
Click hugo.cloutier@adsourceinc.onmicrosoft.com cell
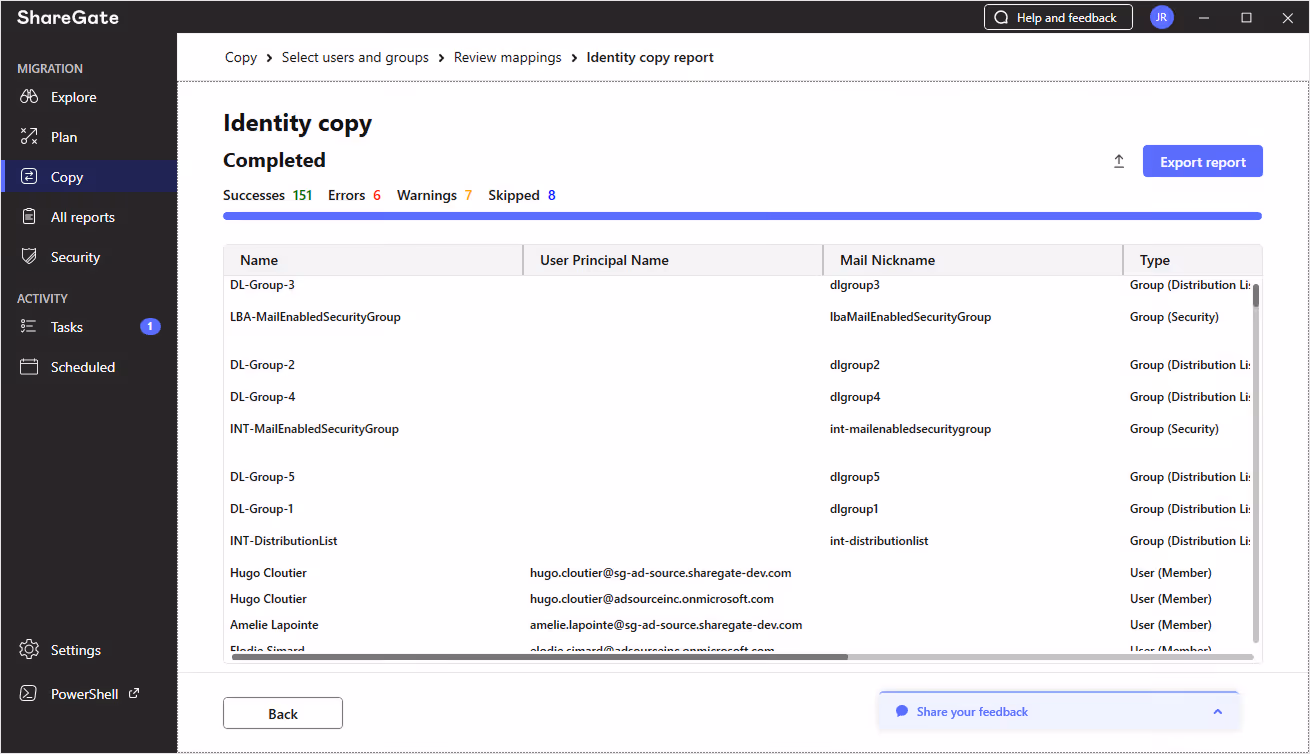click(x=652, y=599)
